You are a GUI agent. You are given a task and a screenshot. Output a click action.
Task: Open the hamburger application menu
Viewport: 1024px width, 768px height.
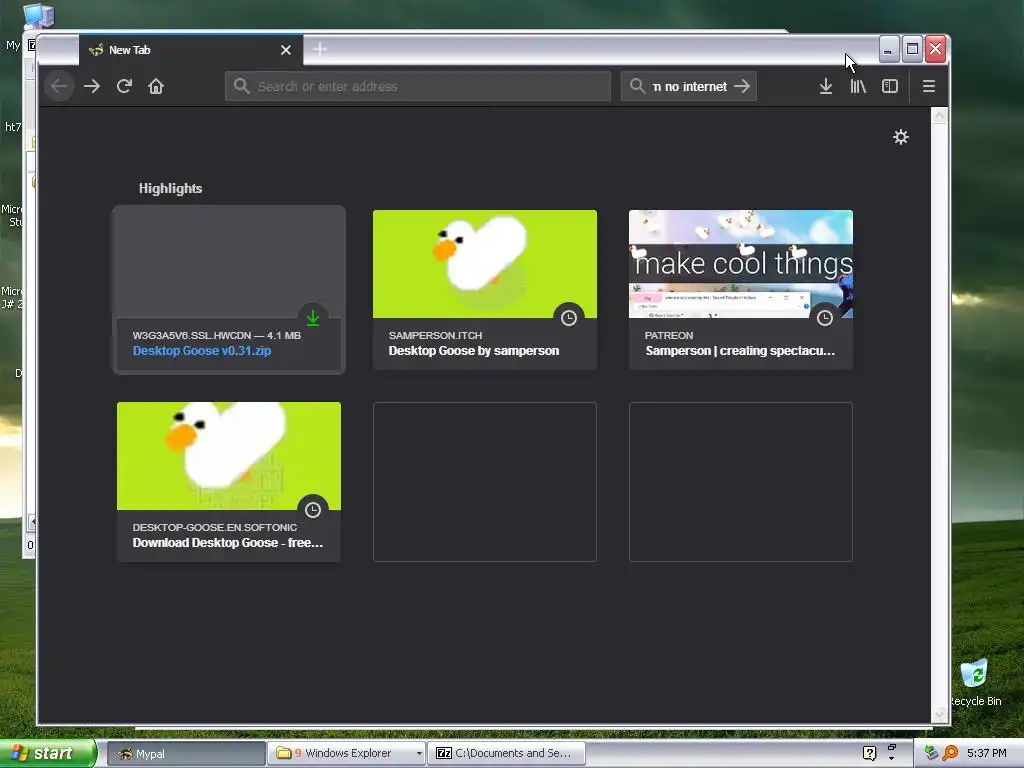(929, 86)
